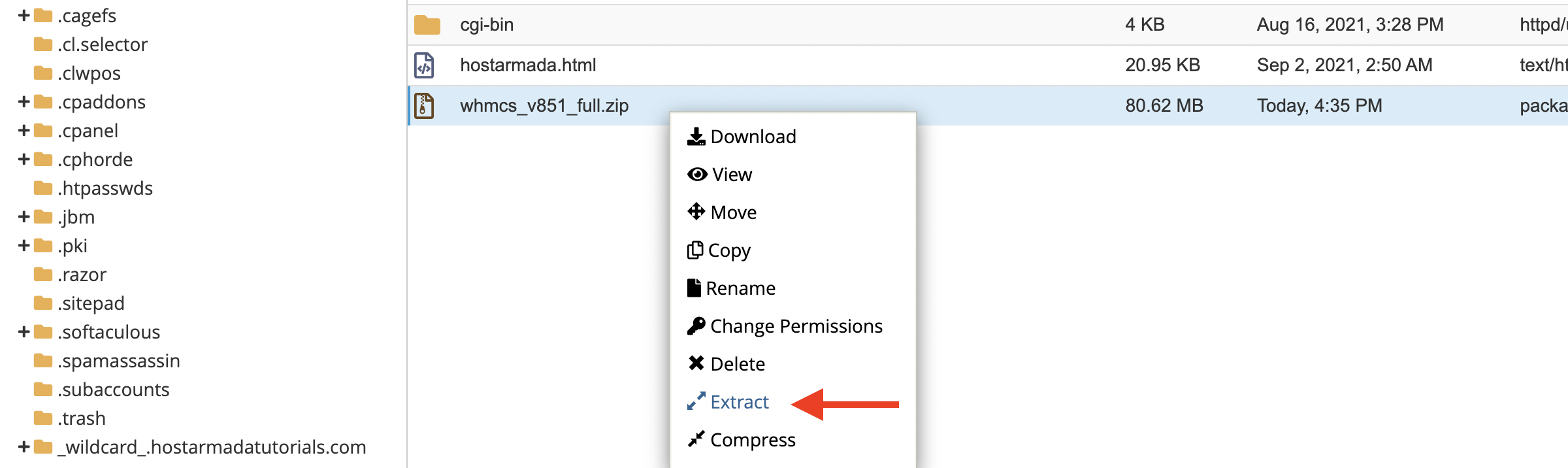Click the HTML file icon for hostarmada.html
Image resolution: width=1568 pixels, height=468 pixels.
[x=424, y=65]
